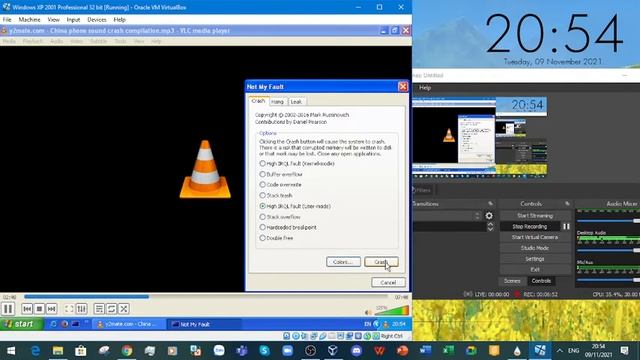The width and height of the screenshot is (640, 360).
Task: Open Google Chrome from the taskbar
Action: click(127, 351)
